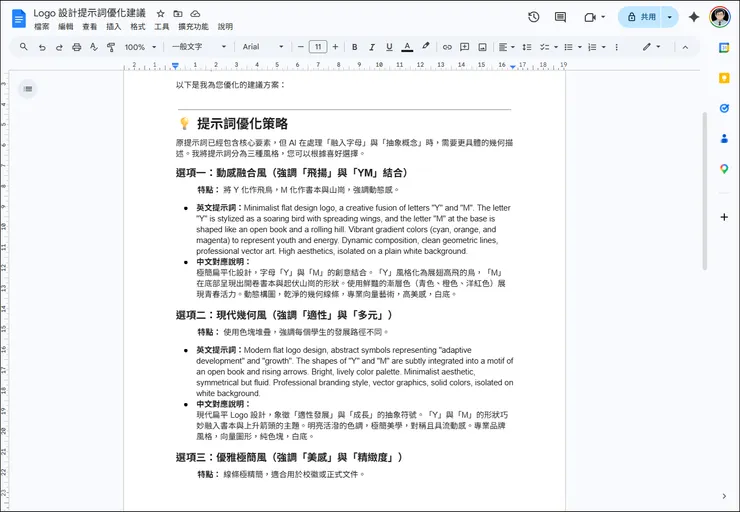
Task: Open the checklist menu dropdown
Action: point(548,47)
